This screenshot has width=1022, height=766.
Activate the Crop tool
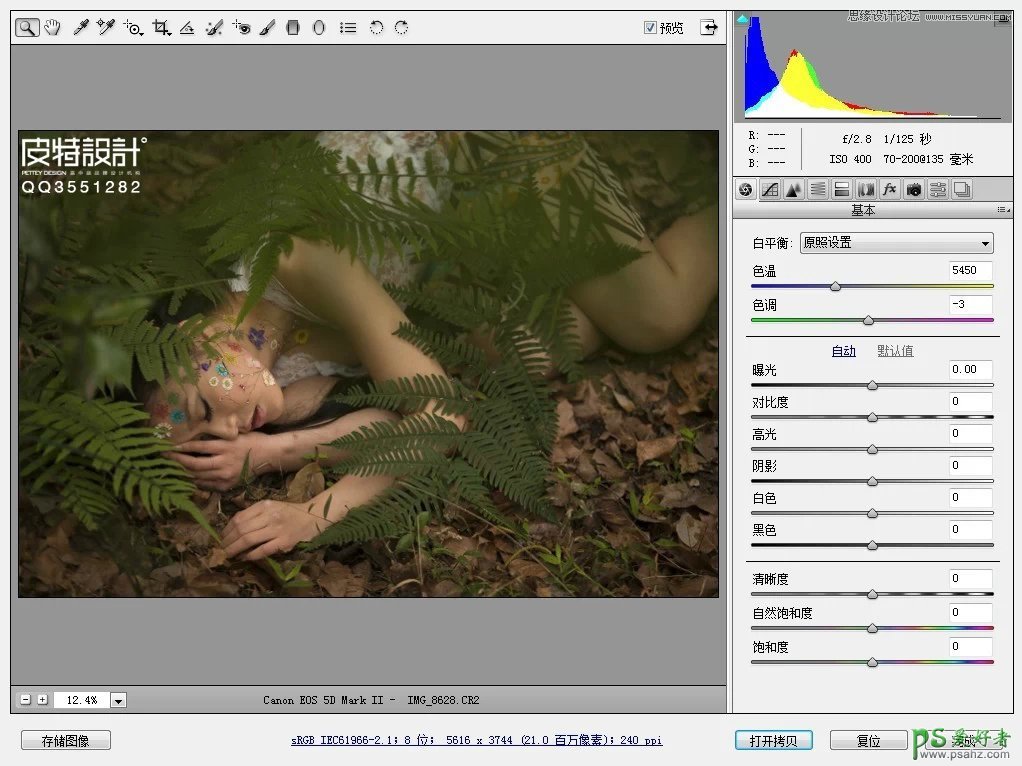click(x=160, y=28)
